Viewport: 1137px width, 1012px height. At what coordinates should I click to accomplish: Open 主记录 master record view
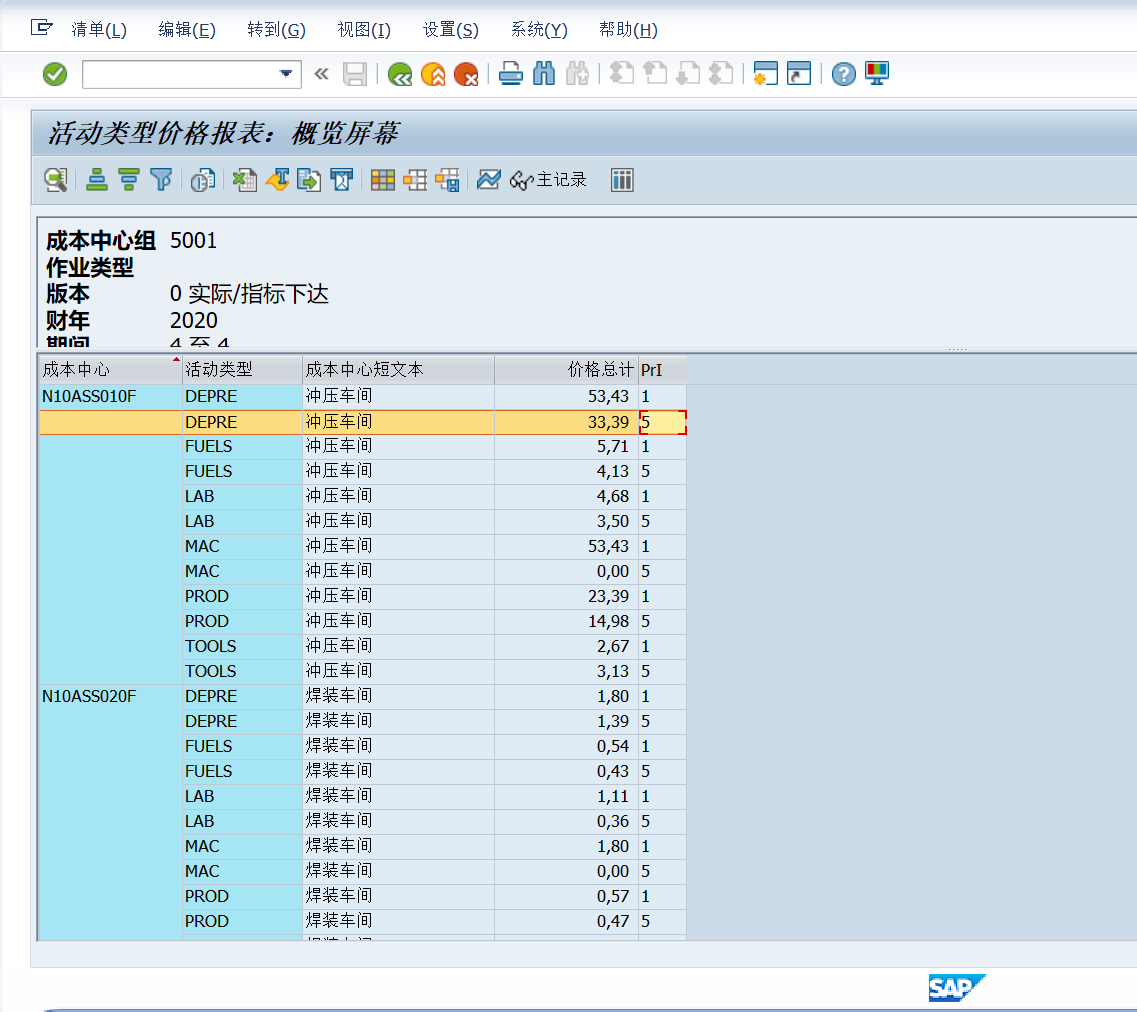[546, 180]
